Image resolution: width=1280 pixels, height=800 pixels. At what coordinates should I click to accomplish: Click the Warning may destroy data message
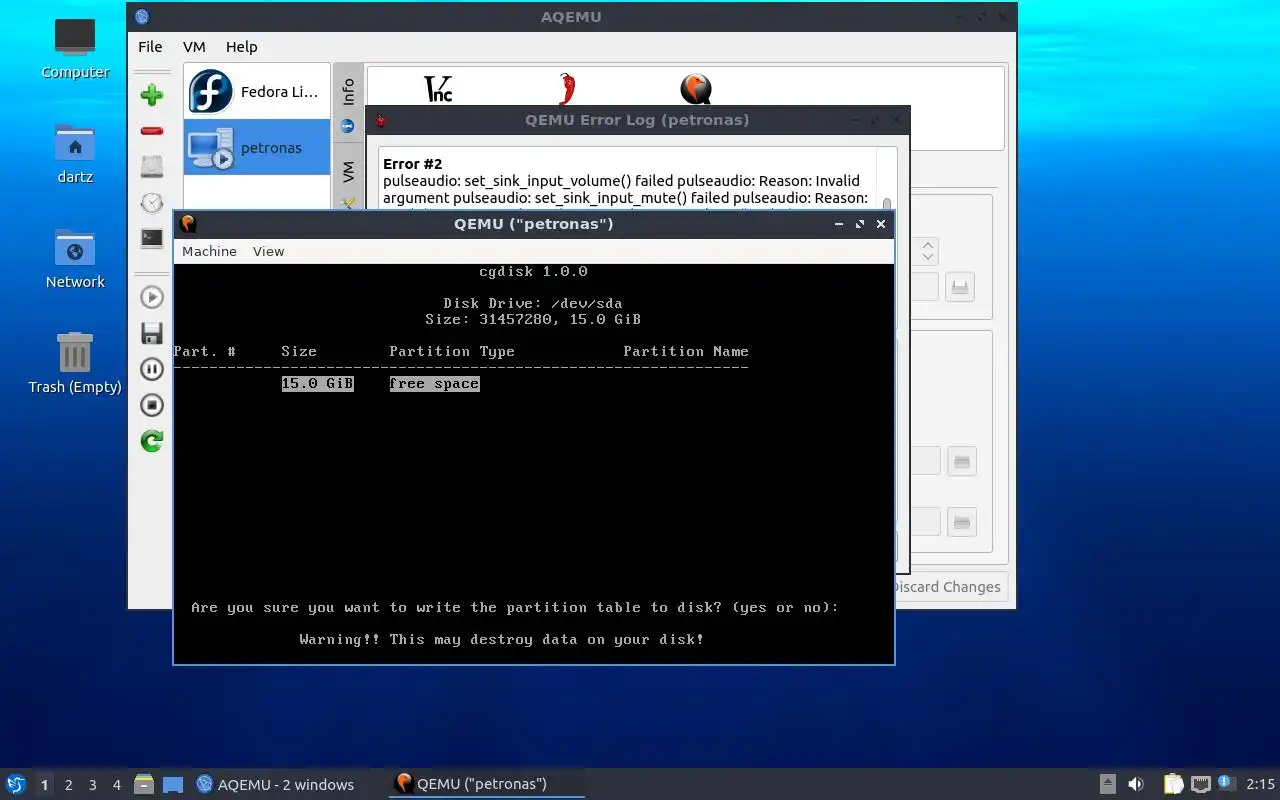click(501, 639)
